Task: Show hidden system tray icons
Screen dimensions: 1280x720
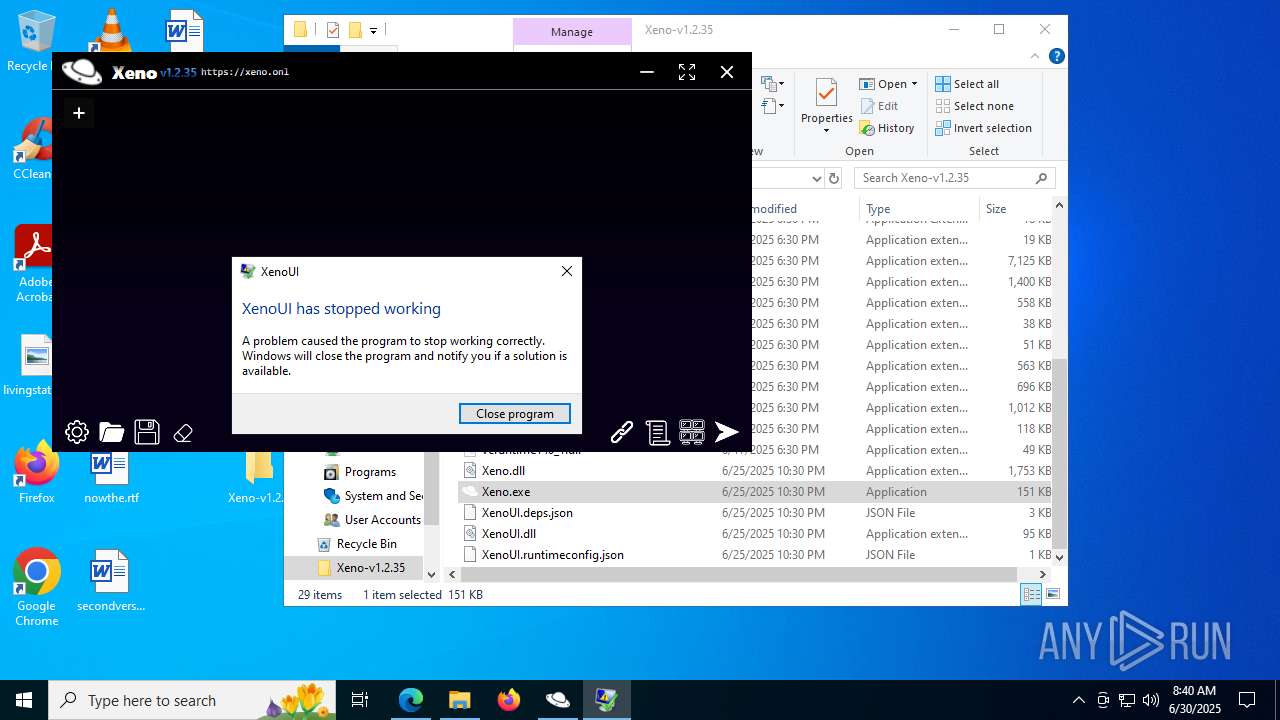Action: (1078, 700)
